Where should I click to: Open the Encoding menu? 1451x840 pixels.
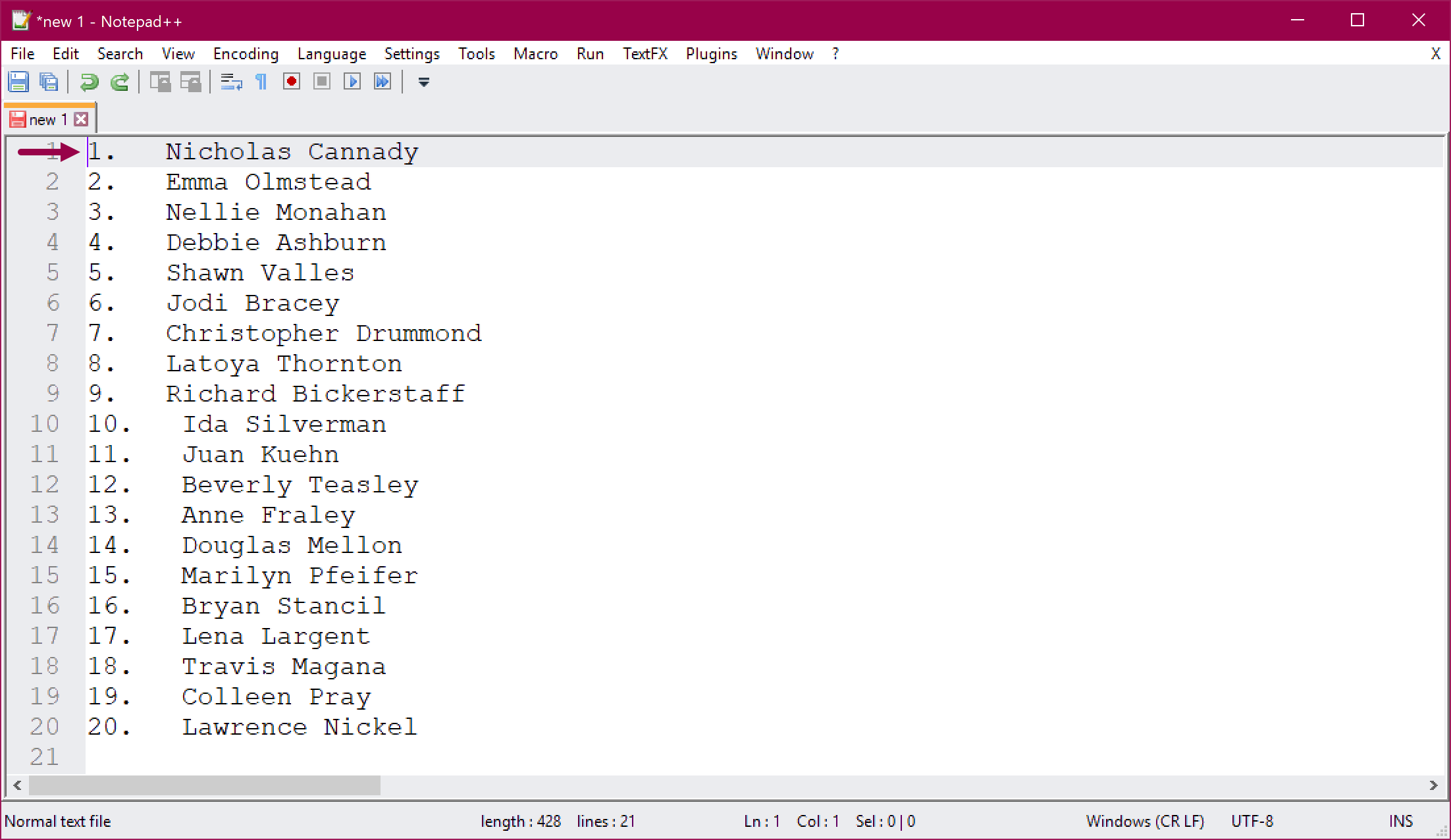[x=246, y=54]
